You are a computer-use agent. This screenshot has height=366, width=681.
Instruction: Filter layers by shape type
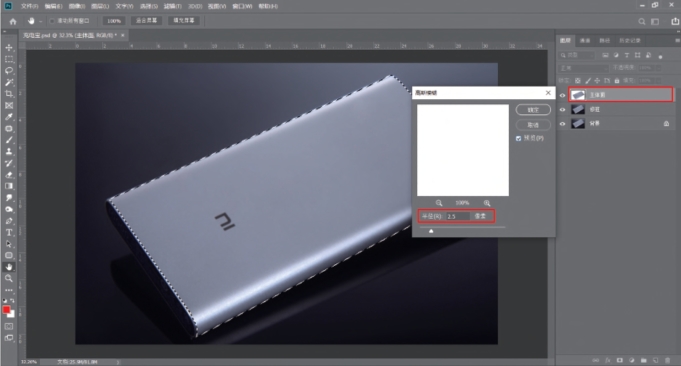638,55
